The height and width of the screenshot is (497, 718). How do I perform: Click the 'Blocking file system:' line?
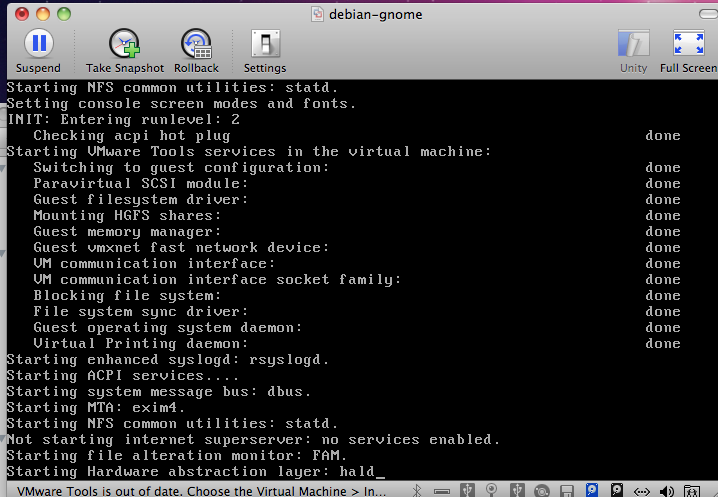click(127, 295)
